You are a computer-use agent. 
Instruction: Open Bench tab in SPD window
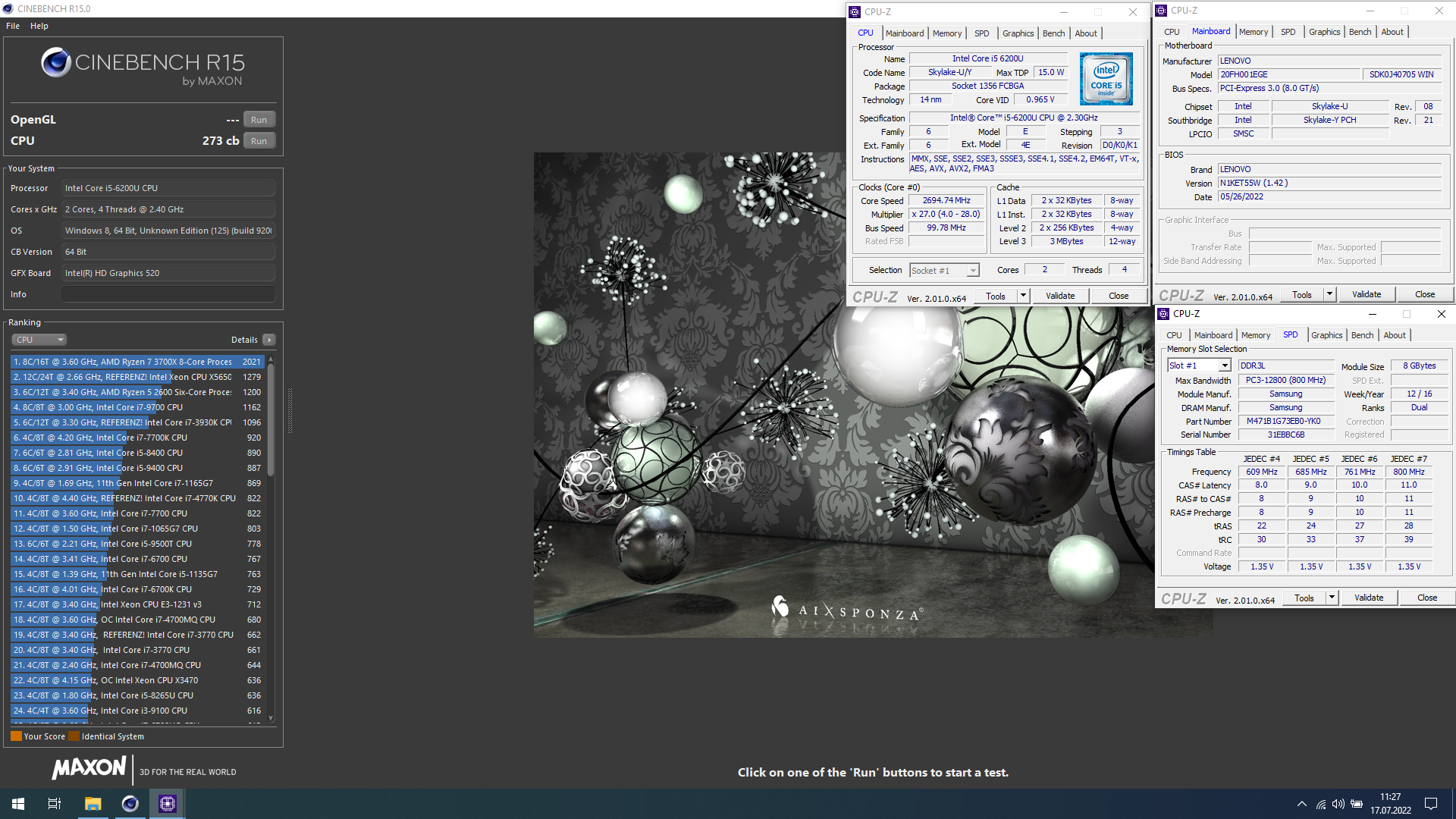click(x=1362, y=335)
